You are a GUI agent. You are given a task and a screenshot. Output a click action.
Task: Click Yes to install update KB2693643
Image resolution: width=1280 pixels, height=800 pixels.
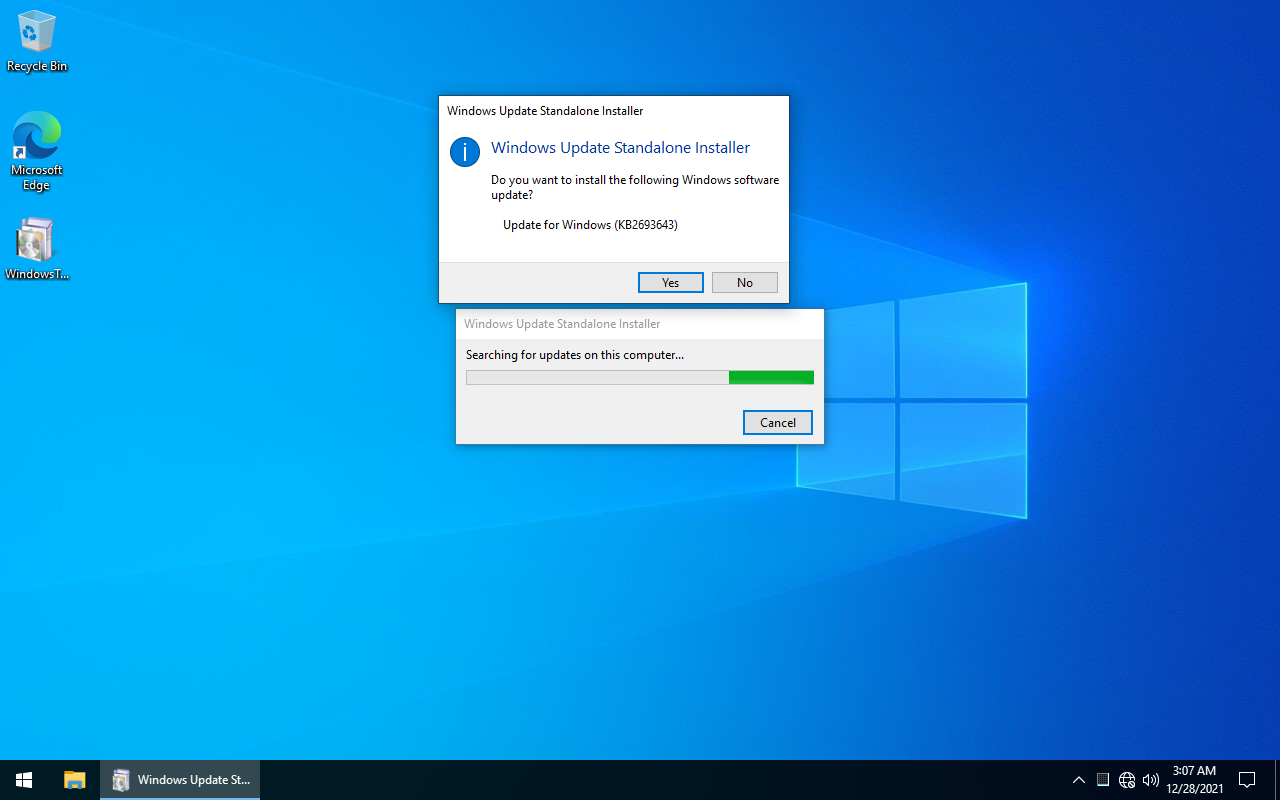tap(670, 283)
